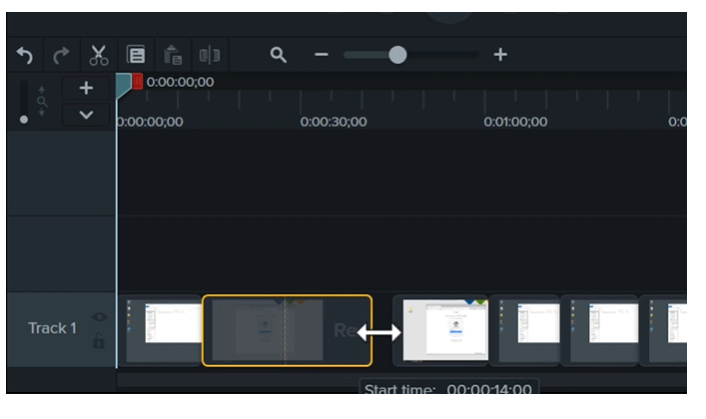Screen dimensions: 706x419
Task: Click the timeline zoom slider handle
Action: coord(398,55)
